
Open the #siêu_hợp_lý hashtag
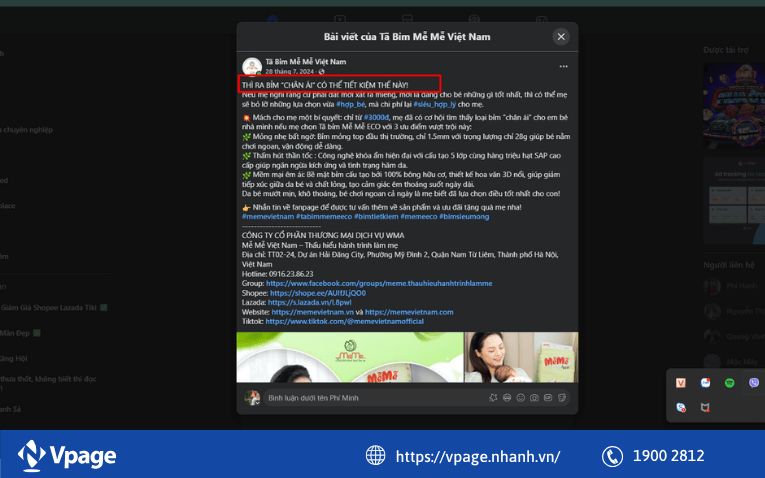click(434, 104)
